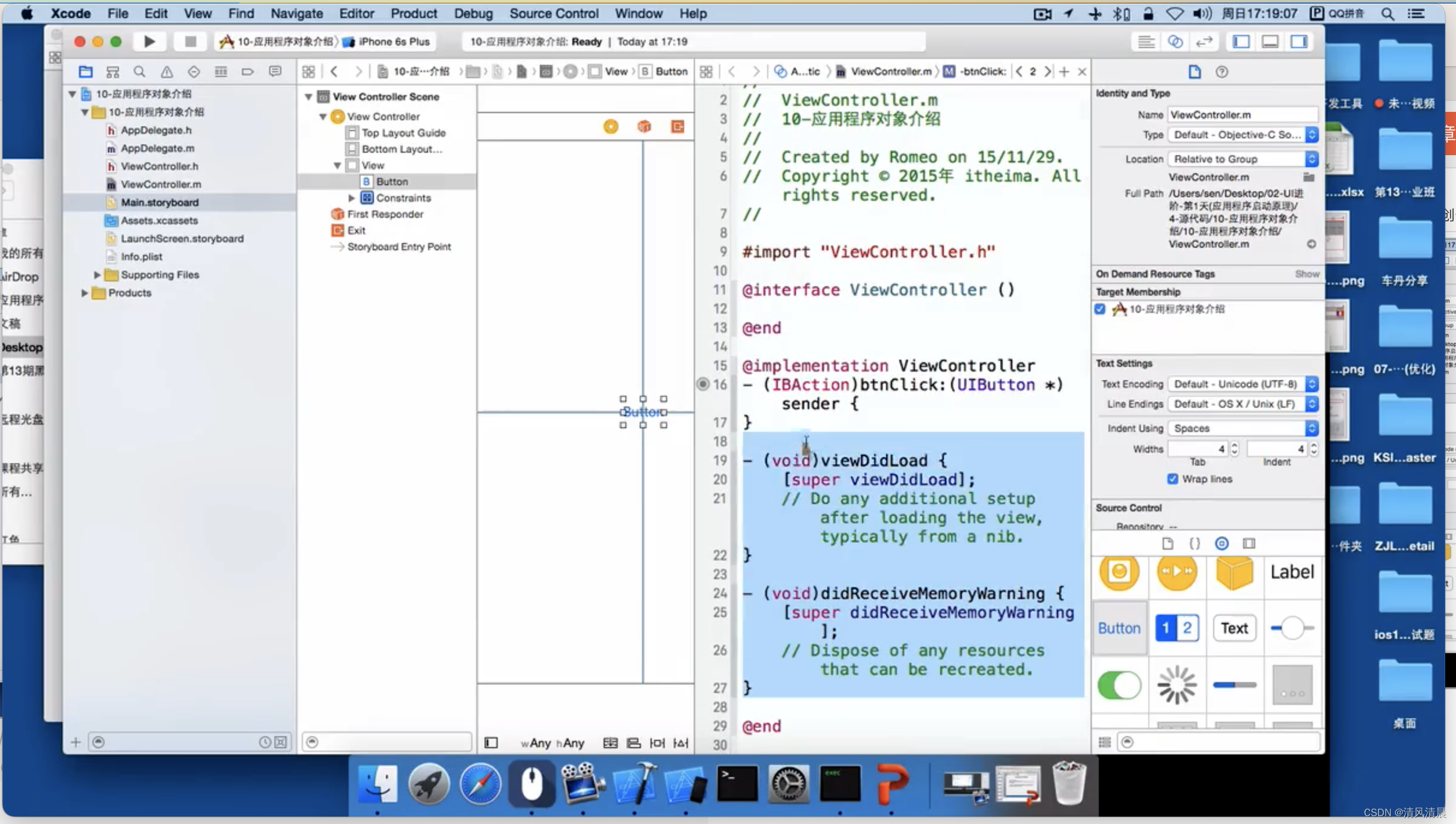This screenshot has width=1456, height=824.
Task: Show the Quick Help inspector
Action: 1222,72
